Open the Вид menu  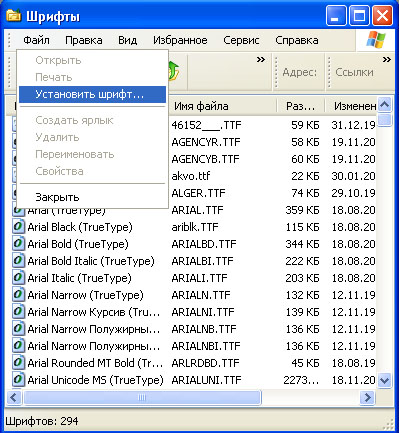[128, 40]
